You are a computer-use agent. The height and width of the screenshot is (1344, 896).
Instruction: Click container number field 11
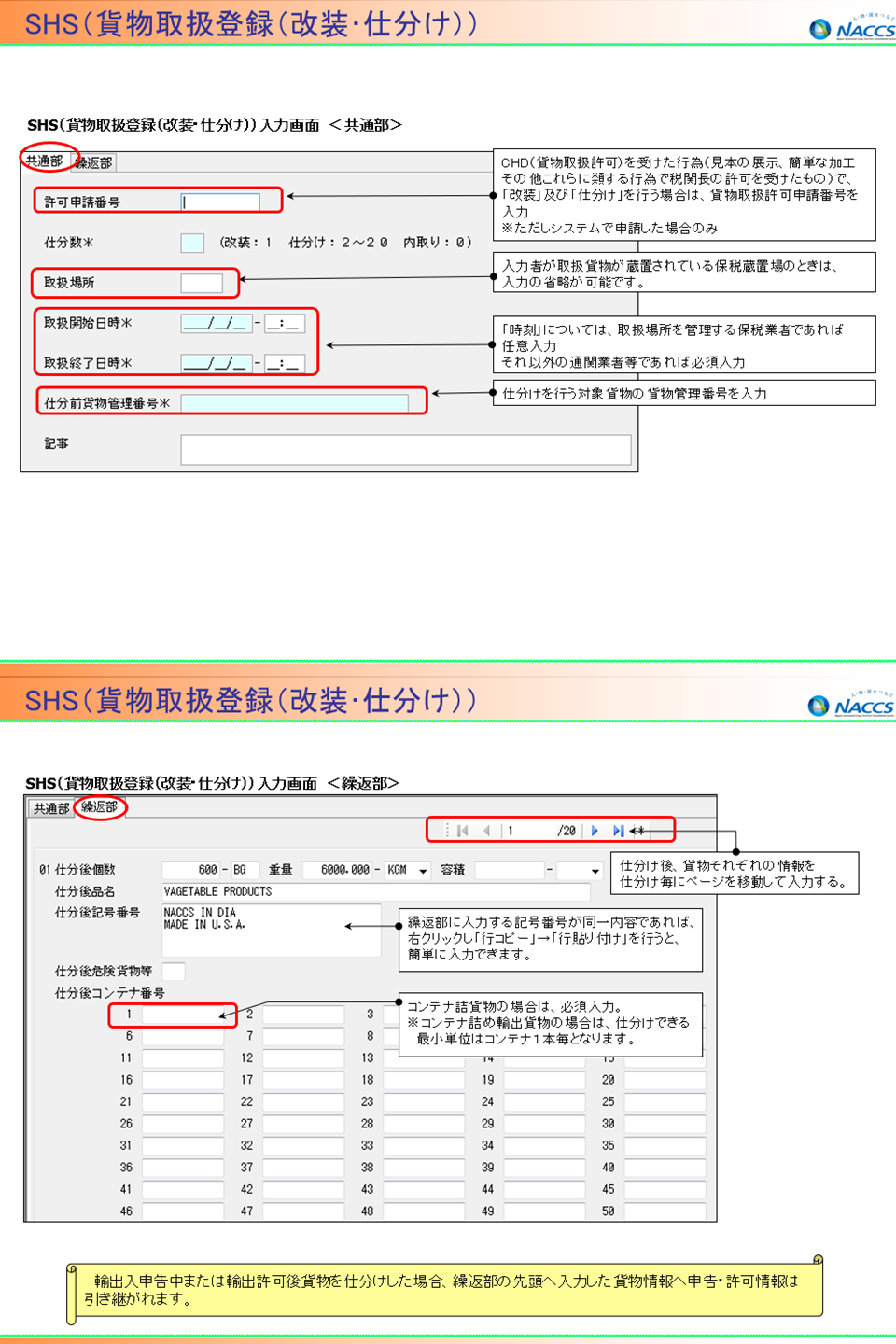pos(183,1058)
